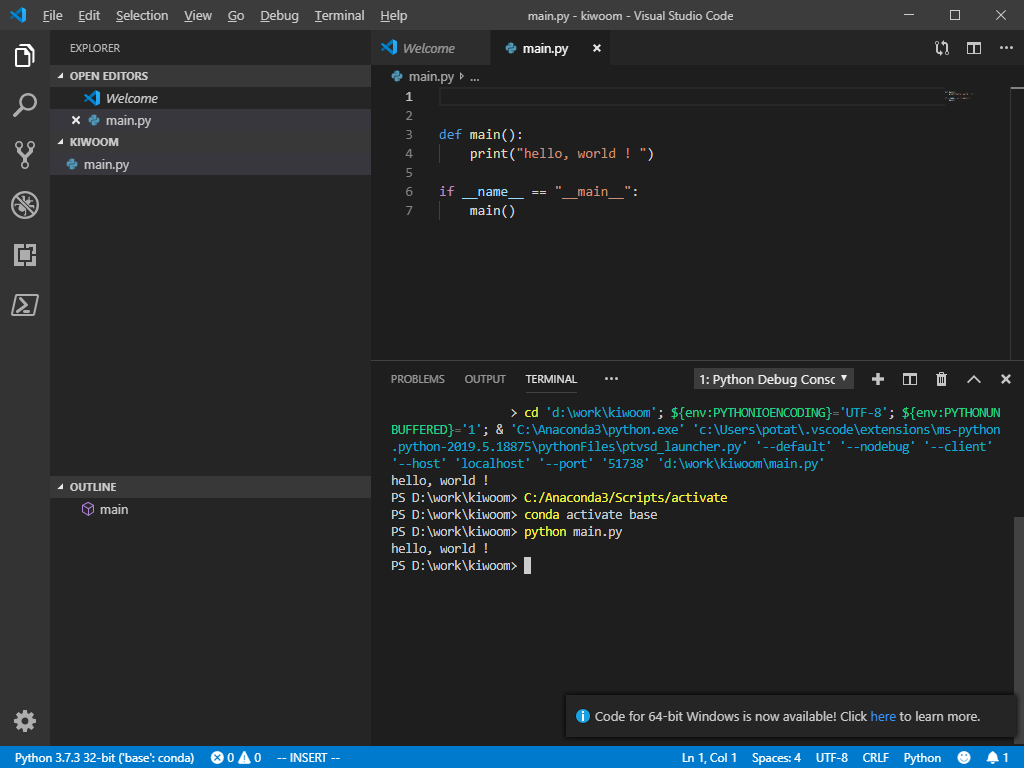Viewport: 1024px width, 768px height.
Task: Click code line 4 print statement
Action: coord(562,153)
